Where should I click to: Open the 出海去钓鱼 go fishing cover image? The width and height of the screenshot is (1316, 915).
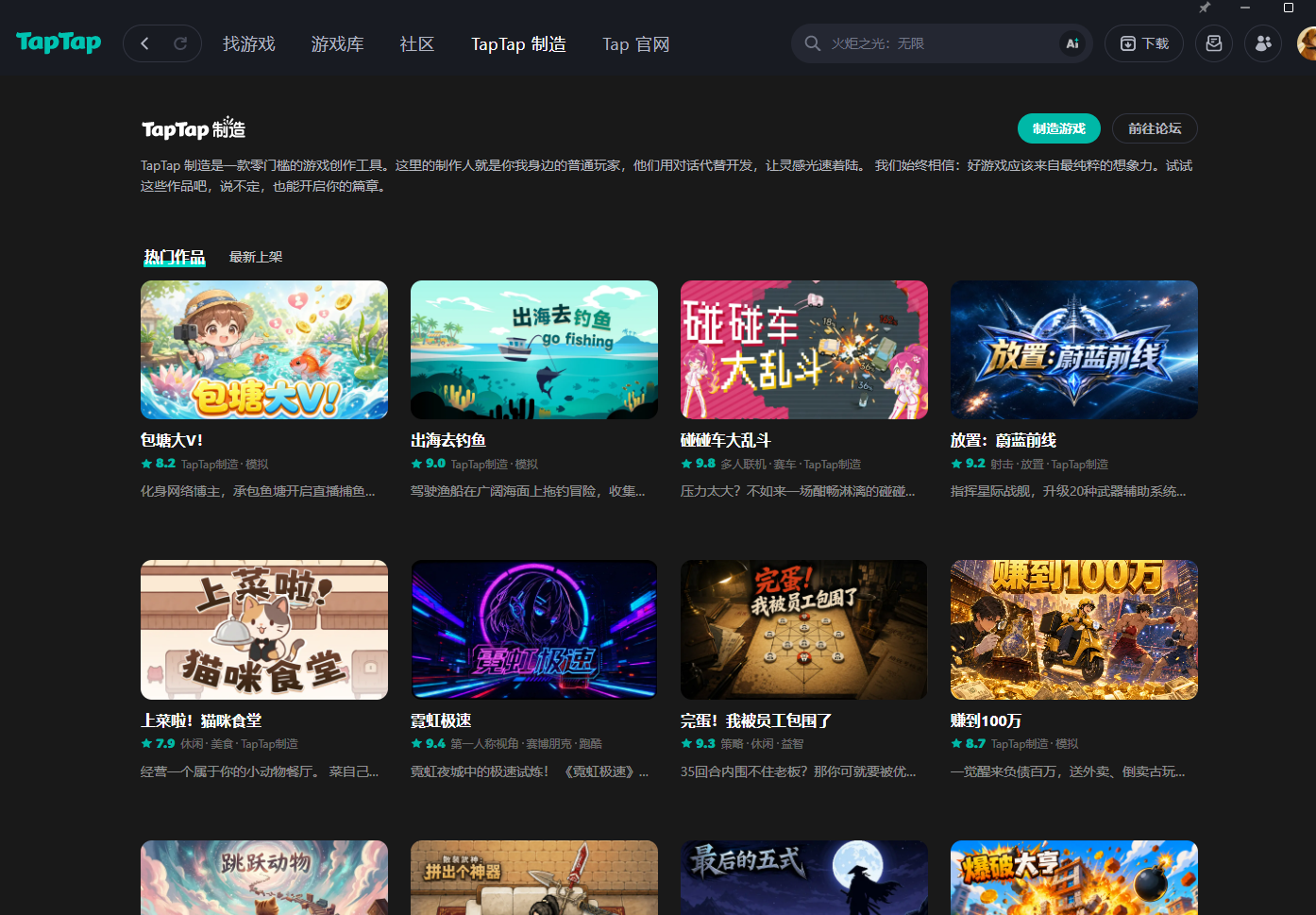(534, 349)
